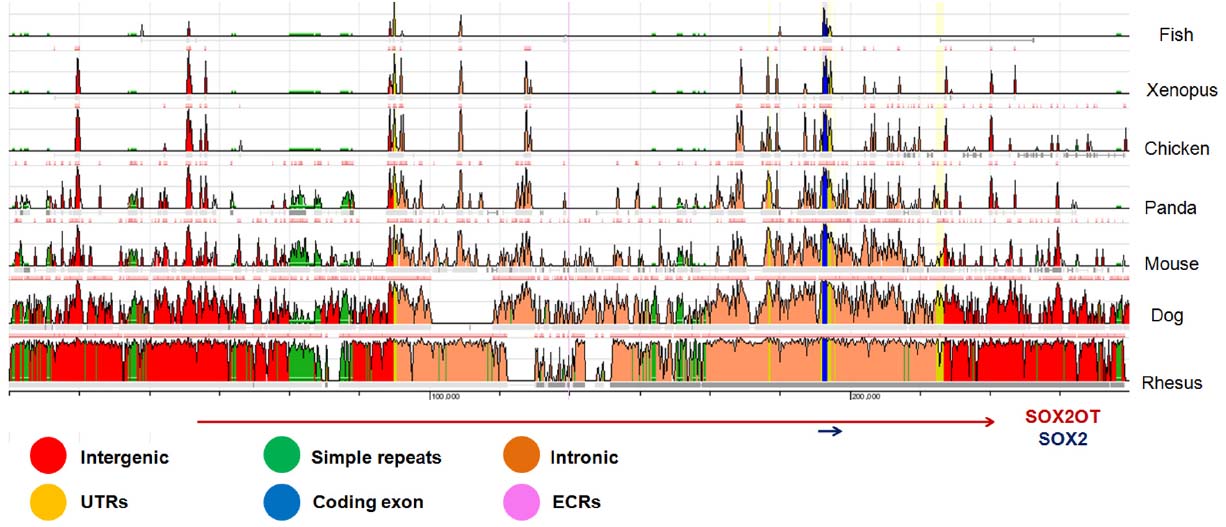Click the long red SOX2OT transcript arrow

point(598,422)
